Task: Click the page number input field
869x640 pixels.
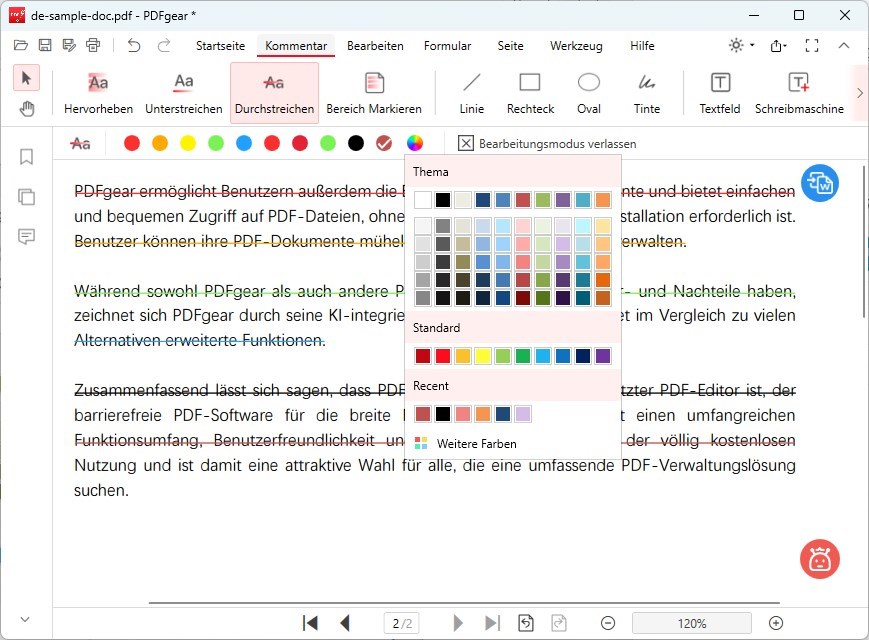Action: [x=402, y=623]
